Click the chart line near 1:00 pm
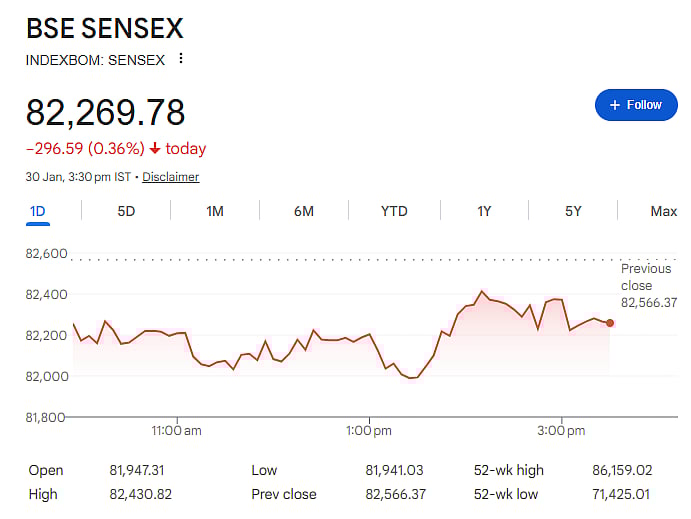 370,335
